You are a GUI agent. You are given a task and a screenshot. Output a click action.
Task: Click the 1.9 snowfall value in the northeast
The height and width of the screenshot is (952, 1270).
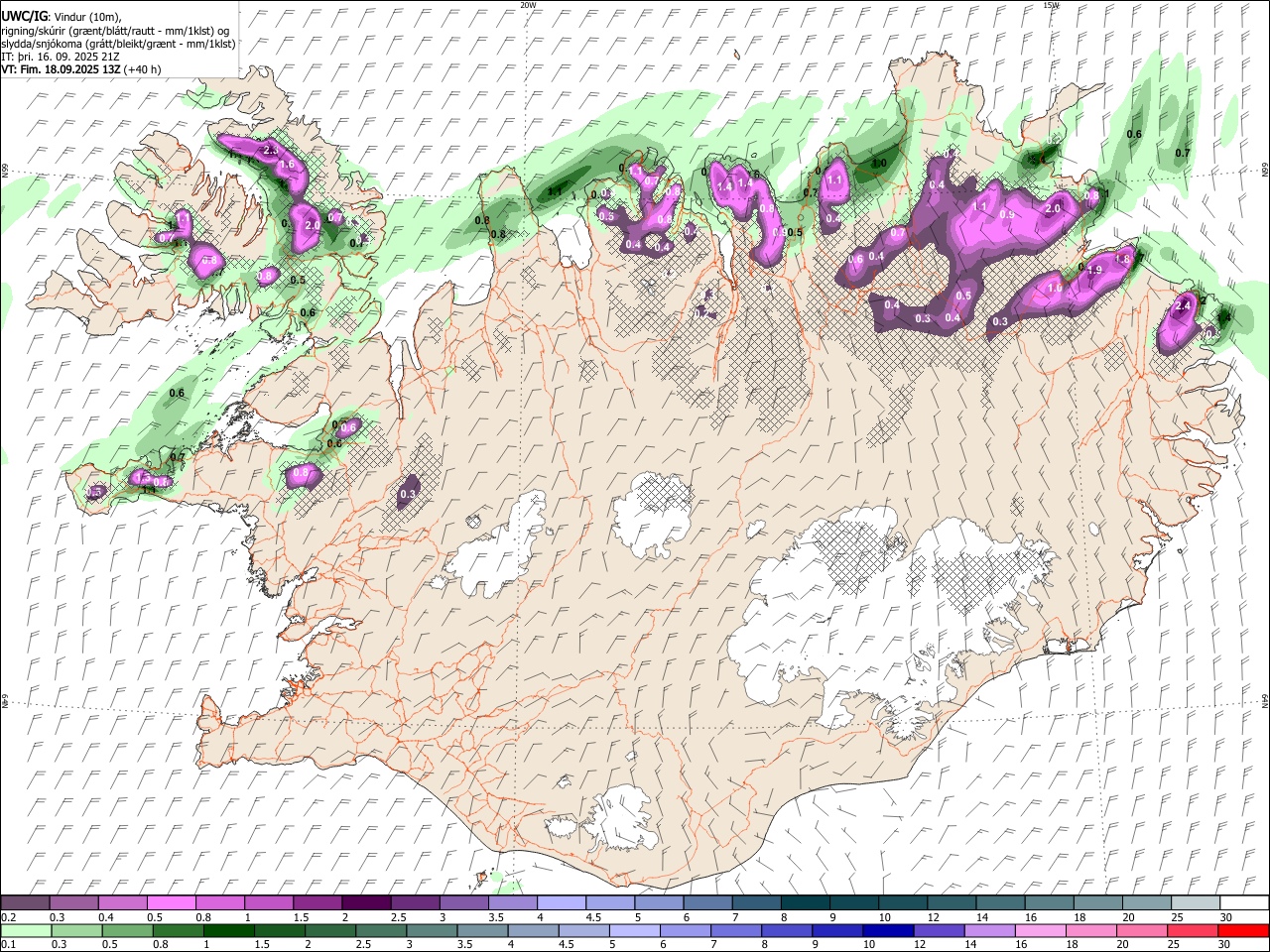1095,270
